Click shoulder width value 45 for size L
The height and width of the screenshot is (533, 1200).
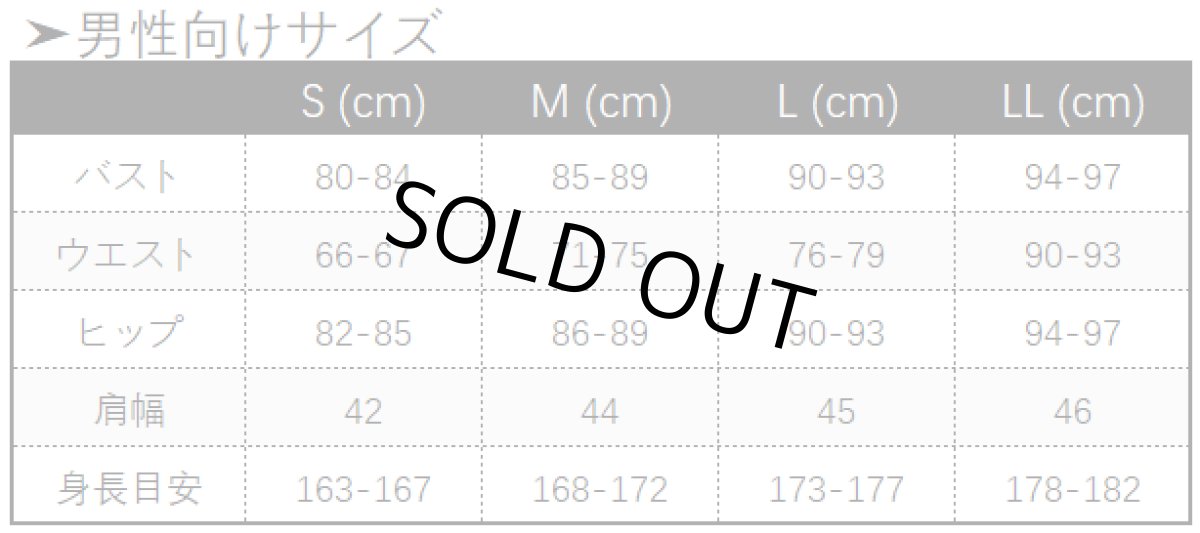click(836, 411)
